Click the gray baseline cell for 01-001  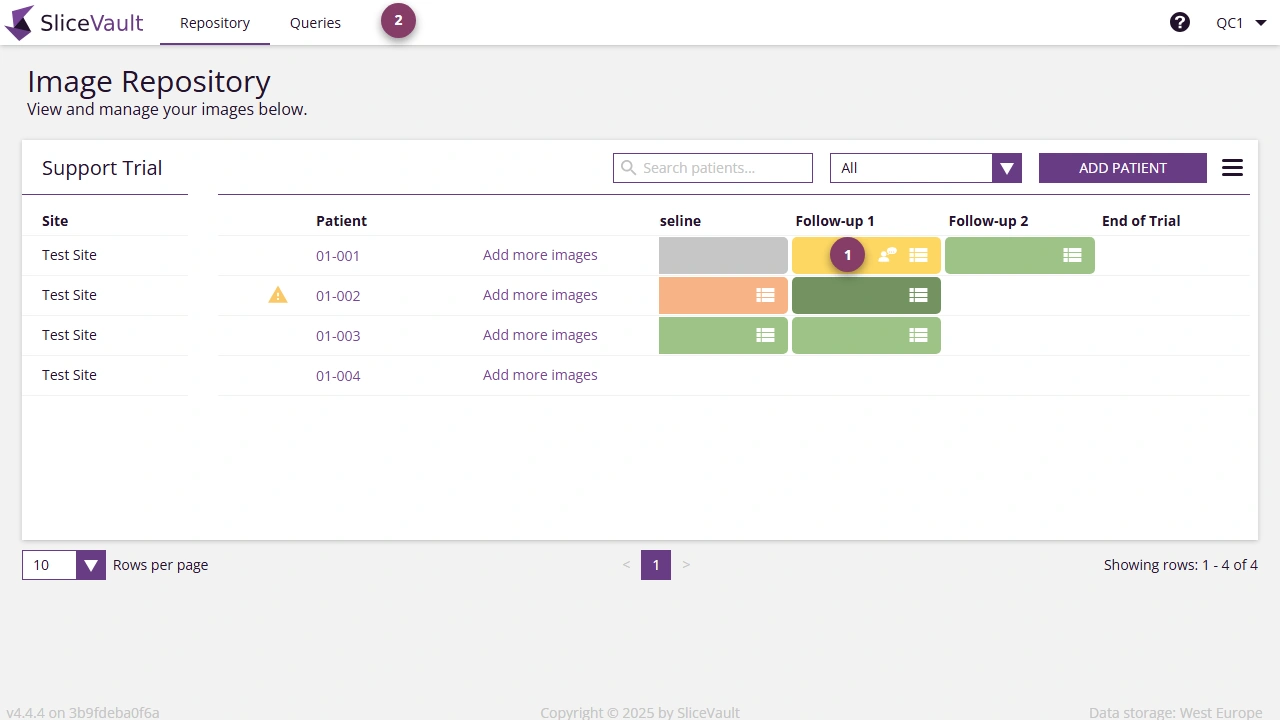(x=723, y=255)
